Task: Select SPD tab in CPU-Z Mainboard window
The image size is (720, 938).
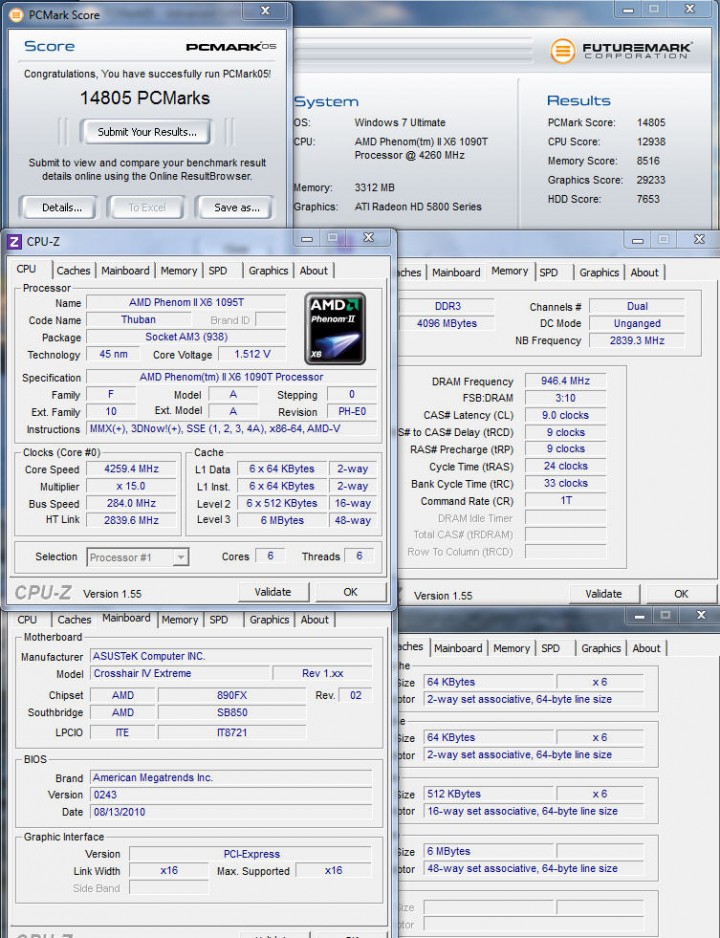Action: [x=219, y=620]
